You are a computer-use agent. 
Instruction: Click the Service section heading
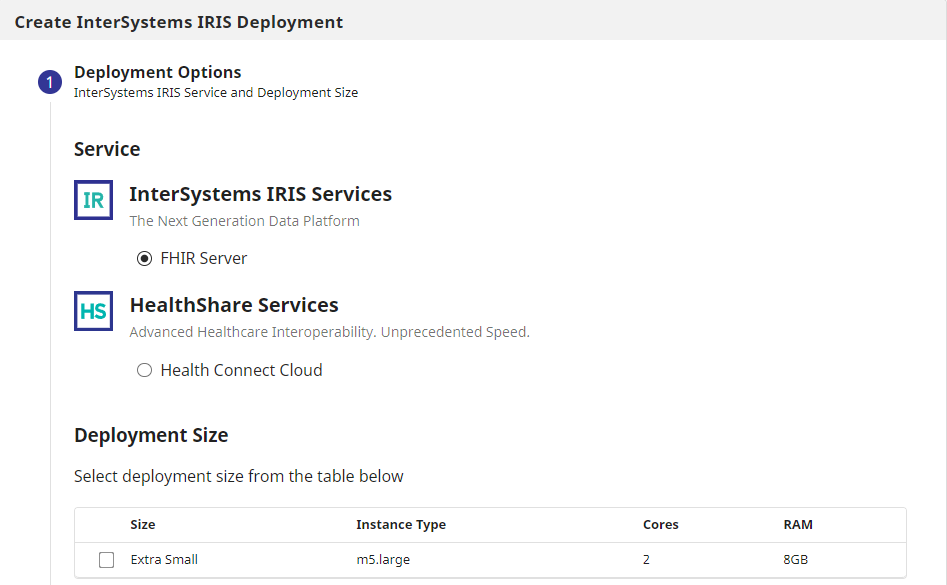tap(107, 149)
